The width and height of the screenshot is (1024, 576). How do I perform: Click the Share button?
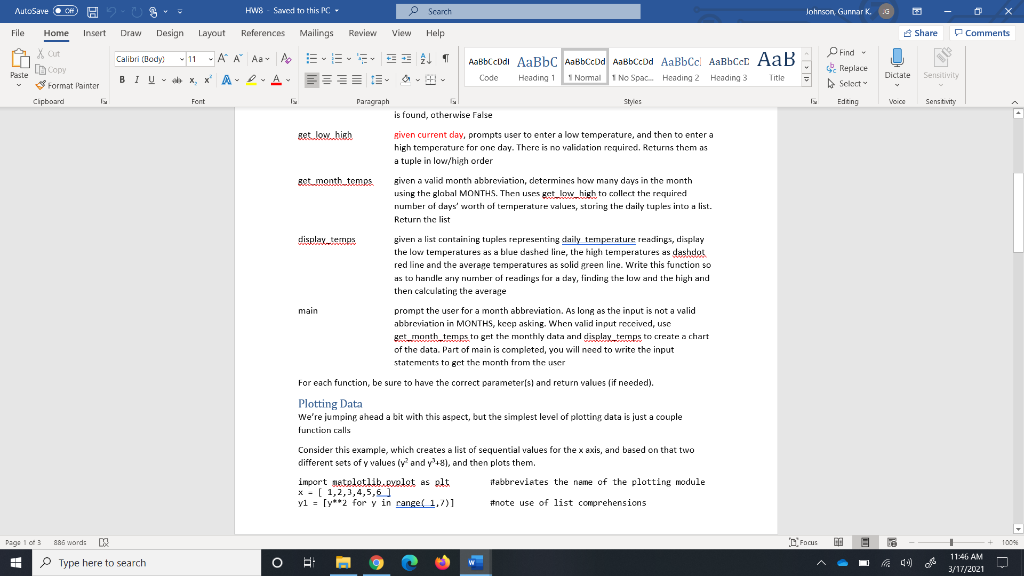pyautogui.click(x=919, y=32)
